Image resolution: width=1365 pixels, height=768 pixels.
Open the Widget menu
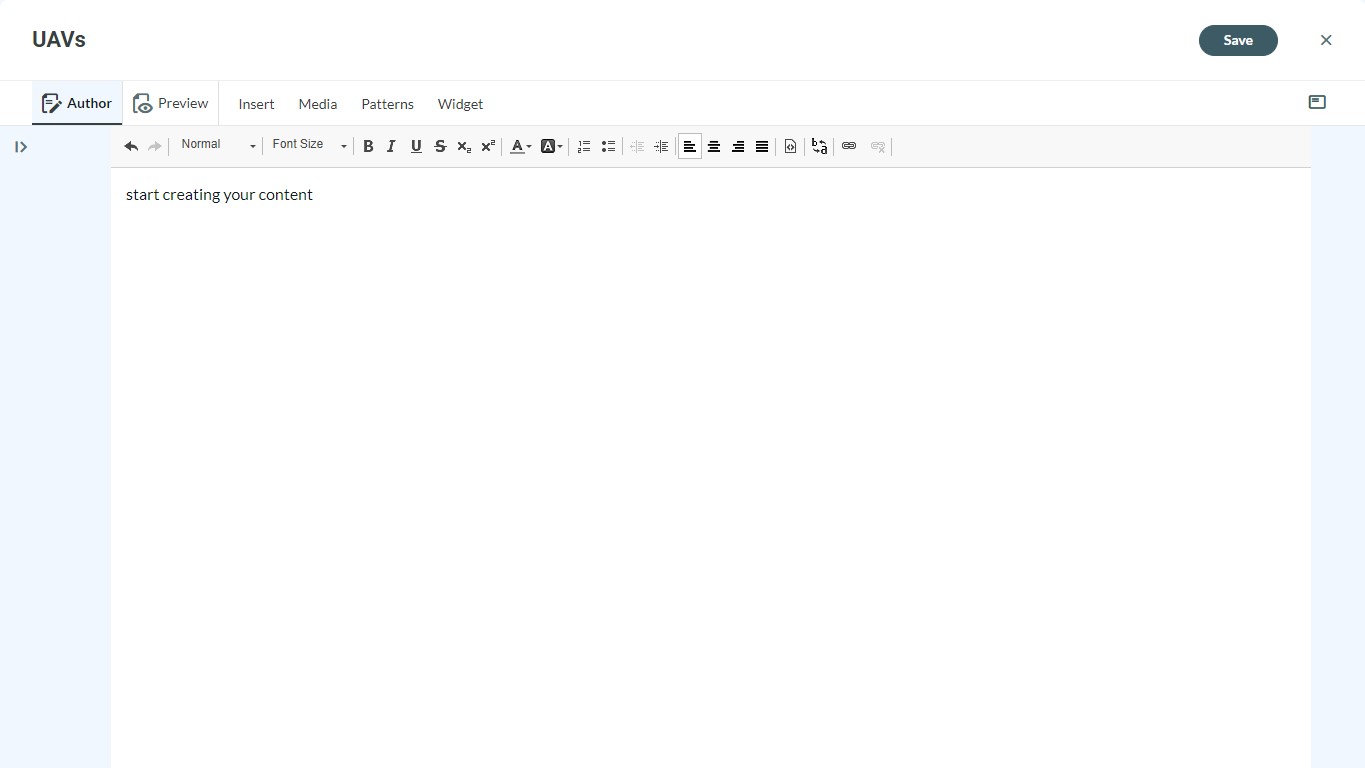click(x=460, y=104)
